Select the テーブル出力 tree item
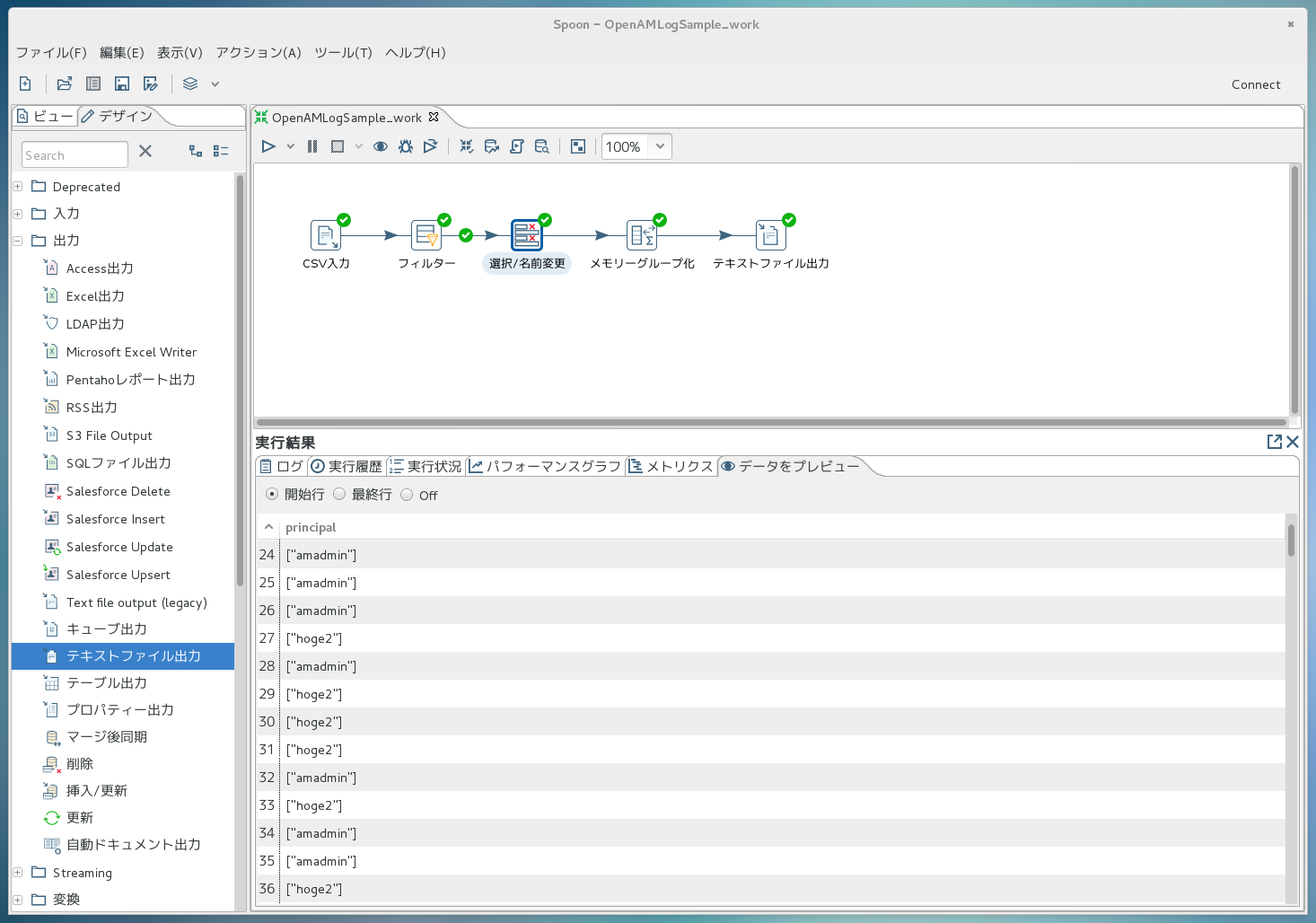The width and height of the screenshot is (1316, 923). tap(107, 683)
